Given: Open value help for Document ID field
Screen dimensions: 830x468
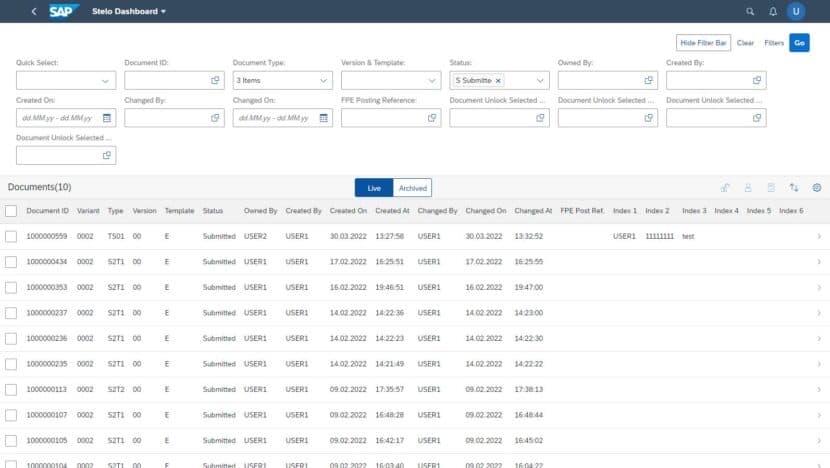Looking at the screenshot, I should pos(215,80).
